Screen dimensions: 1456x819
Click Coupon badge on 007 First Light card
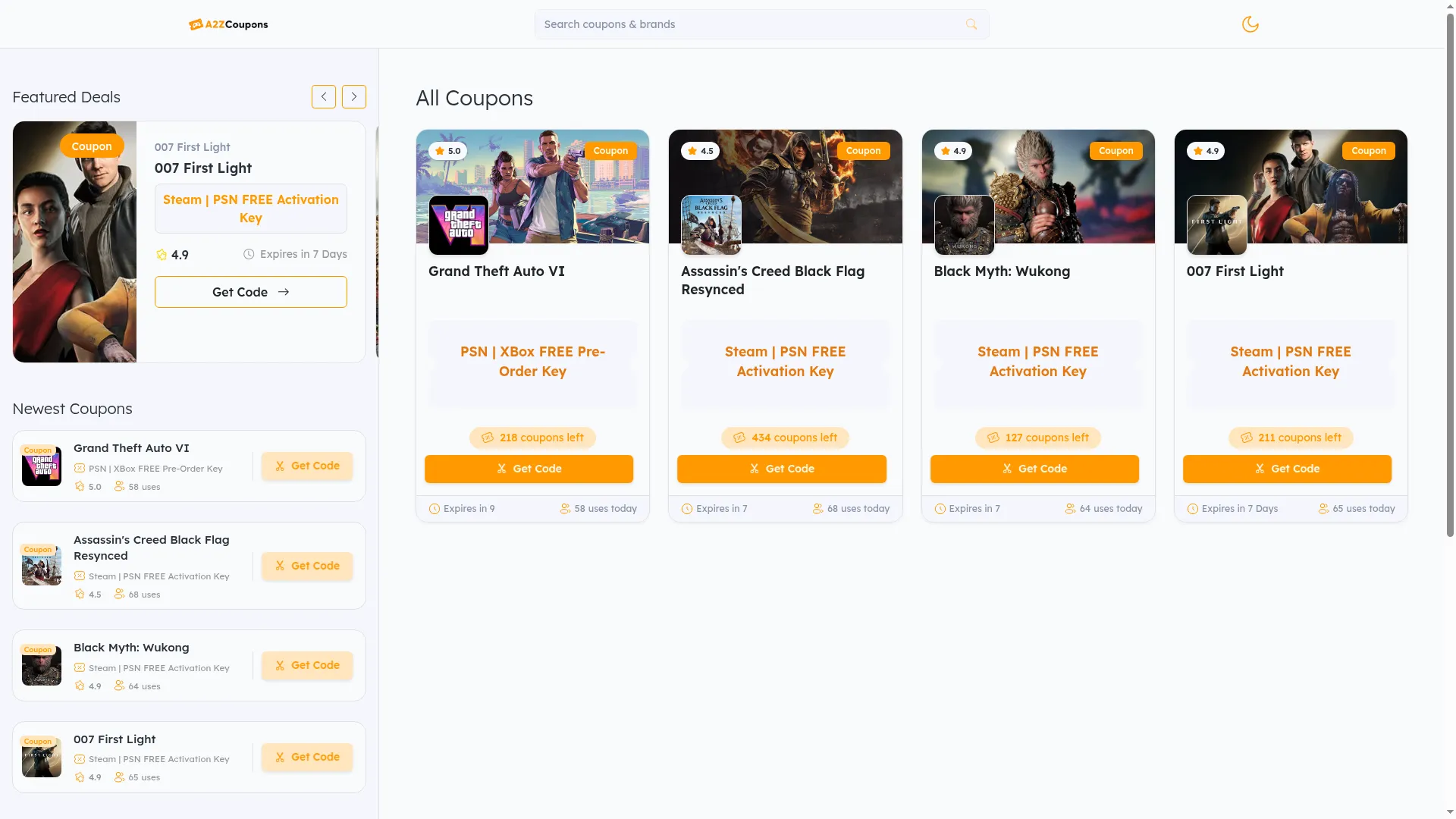[x=1369, y=151]
